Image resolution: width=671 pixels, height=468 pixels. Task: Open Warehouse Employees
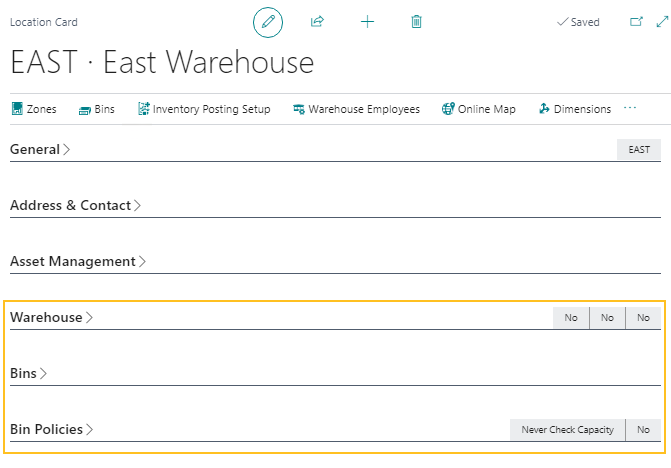point(356,109)
